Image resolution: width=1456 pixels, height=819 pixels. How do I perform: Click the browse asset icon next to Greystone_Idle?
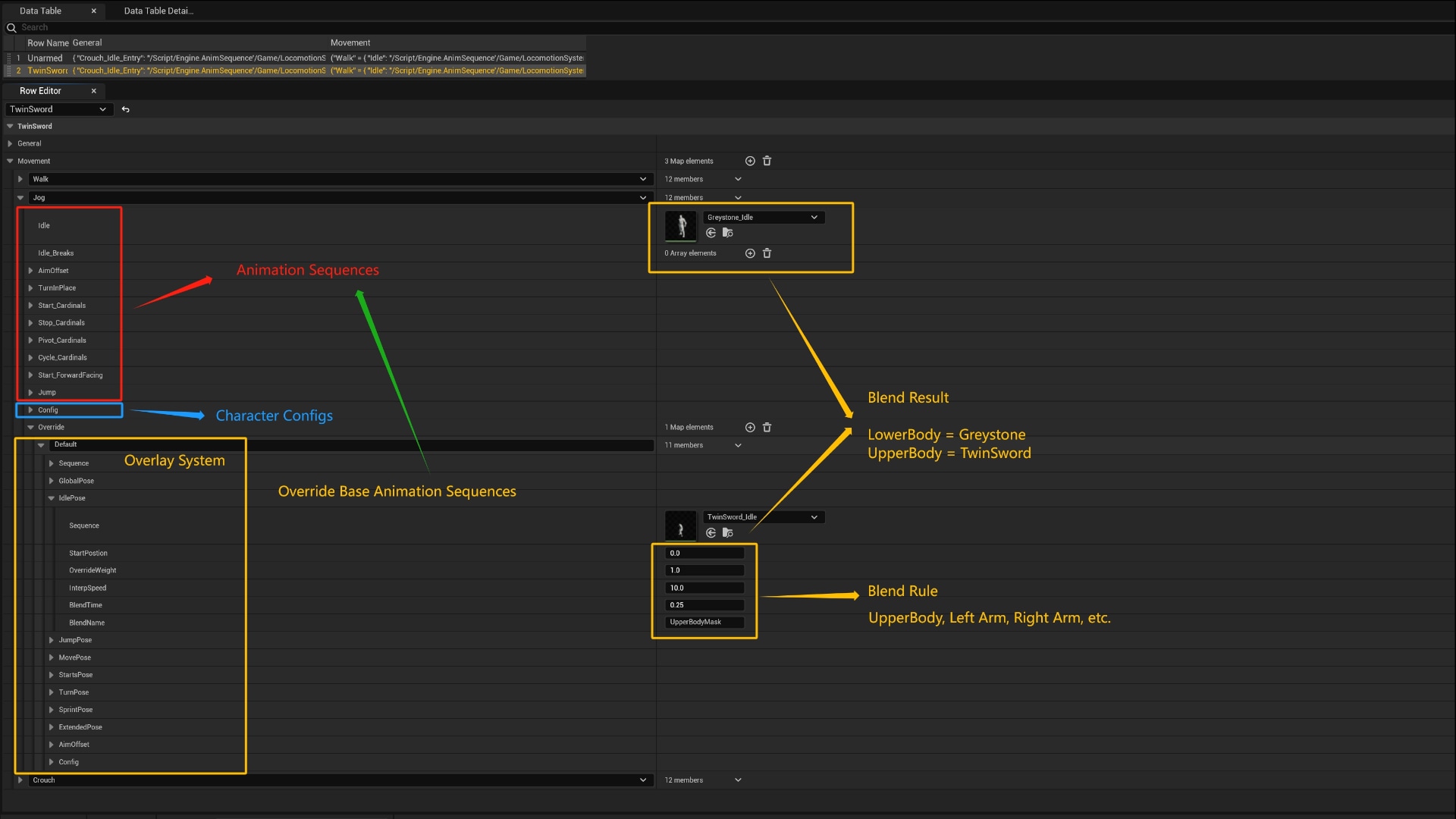point(728,233)
